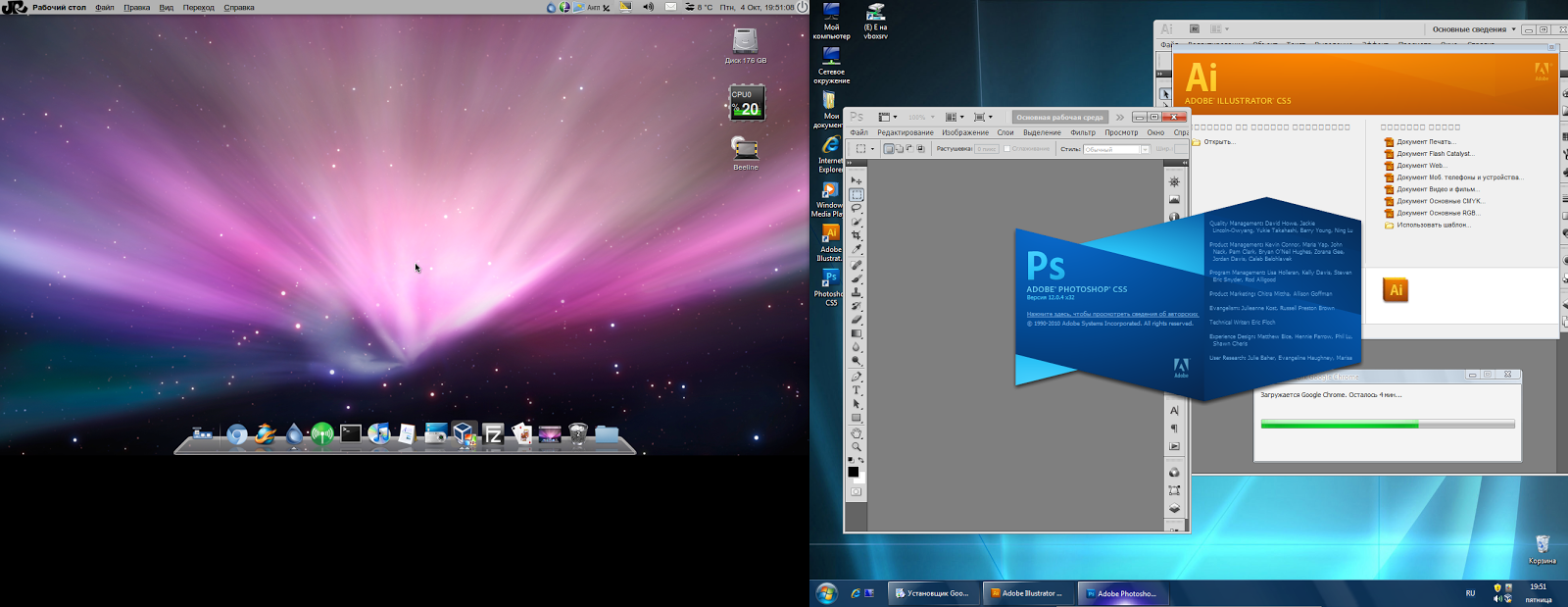Launch Photoshop CS5 desktop shortcut
Viewport: 1568px width, 607px height.
[x=830, y=286]
